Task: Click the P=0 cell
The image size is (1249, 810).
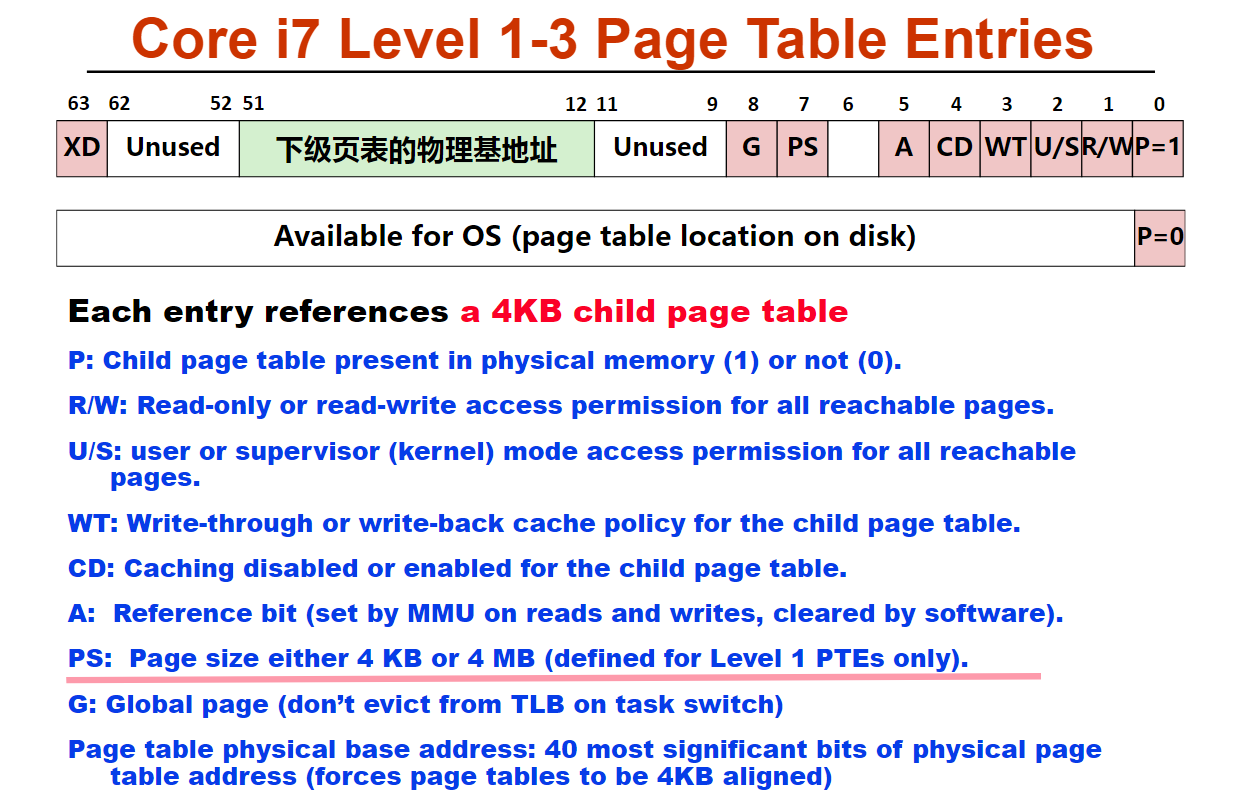Action: pyautogui.click(x=1160, y=238)
